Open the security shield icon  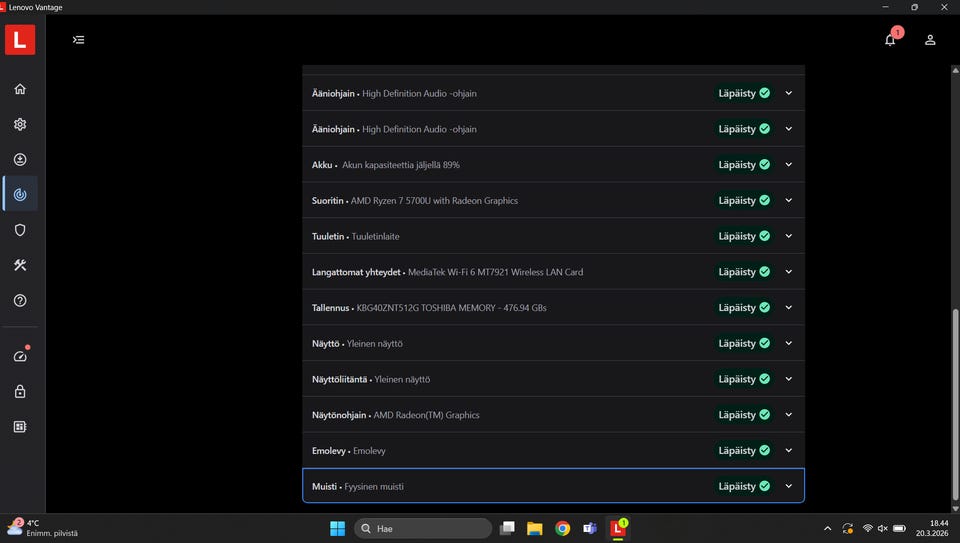[x=20, y=230]
